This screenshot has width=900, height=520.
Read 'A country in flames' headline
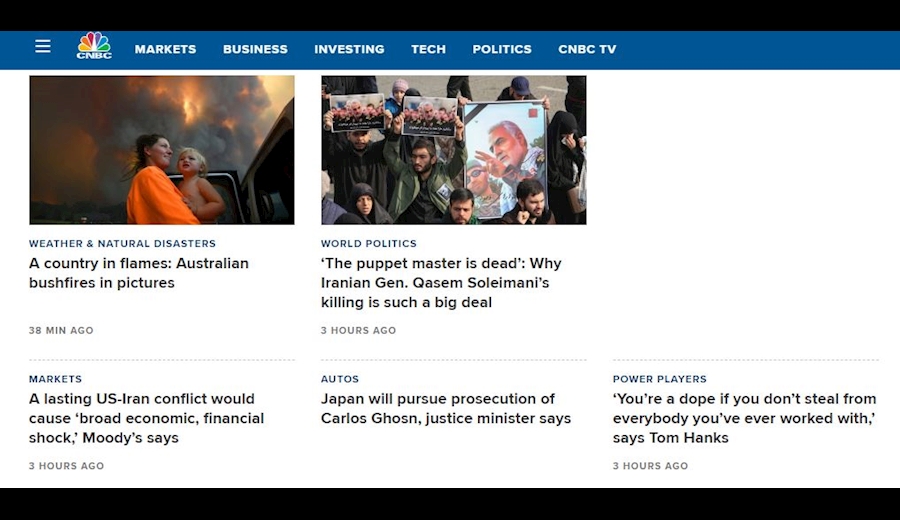click(x=139, y=273)
